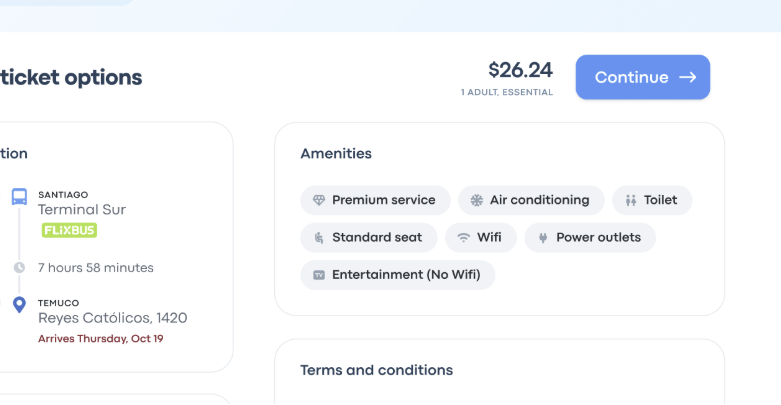Click the Power outlets chip label

pos(598,238)
